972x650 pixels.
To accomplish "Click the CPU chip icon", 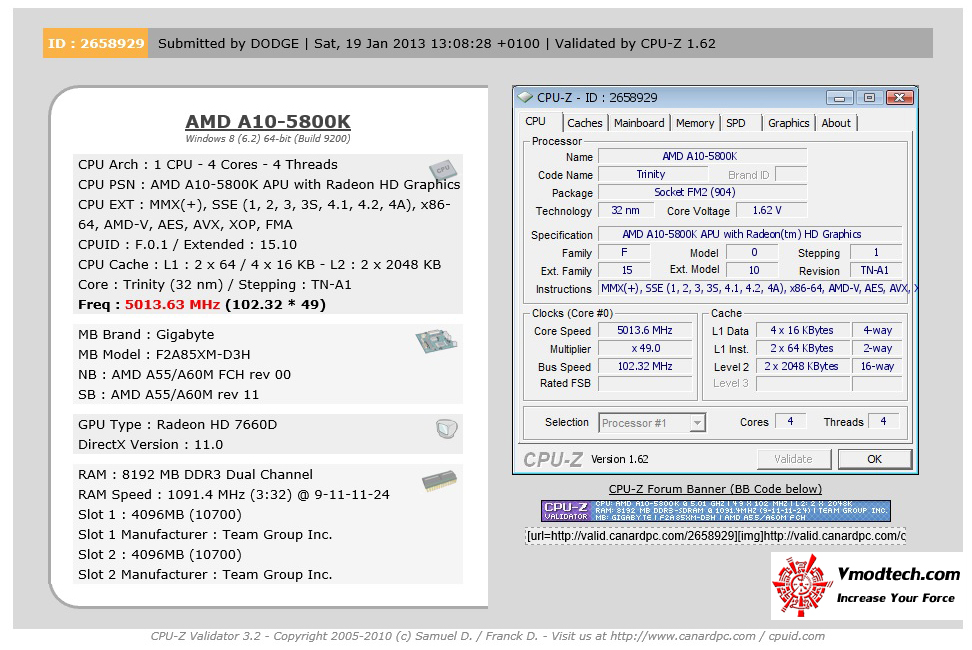I will pyautogui.click(x=443, y=170).
